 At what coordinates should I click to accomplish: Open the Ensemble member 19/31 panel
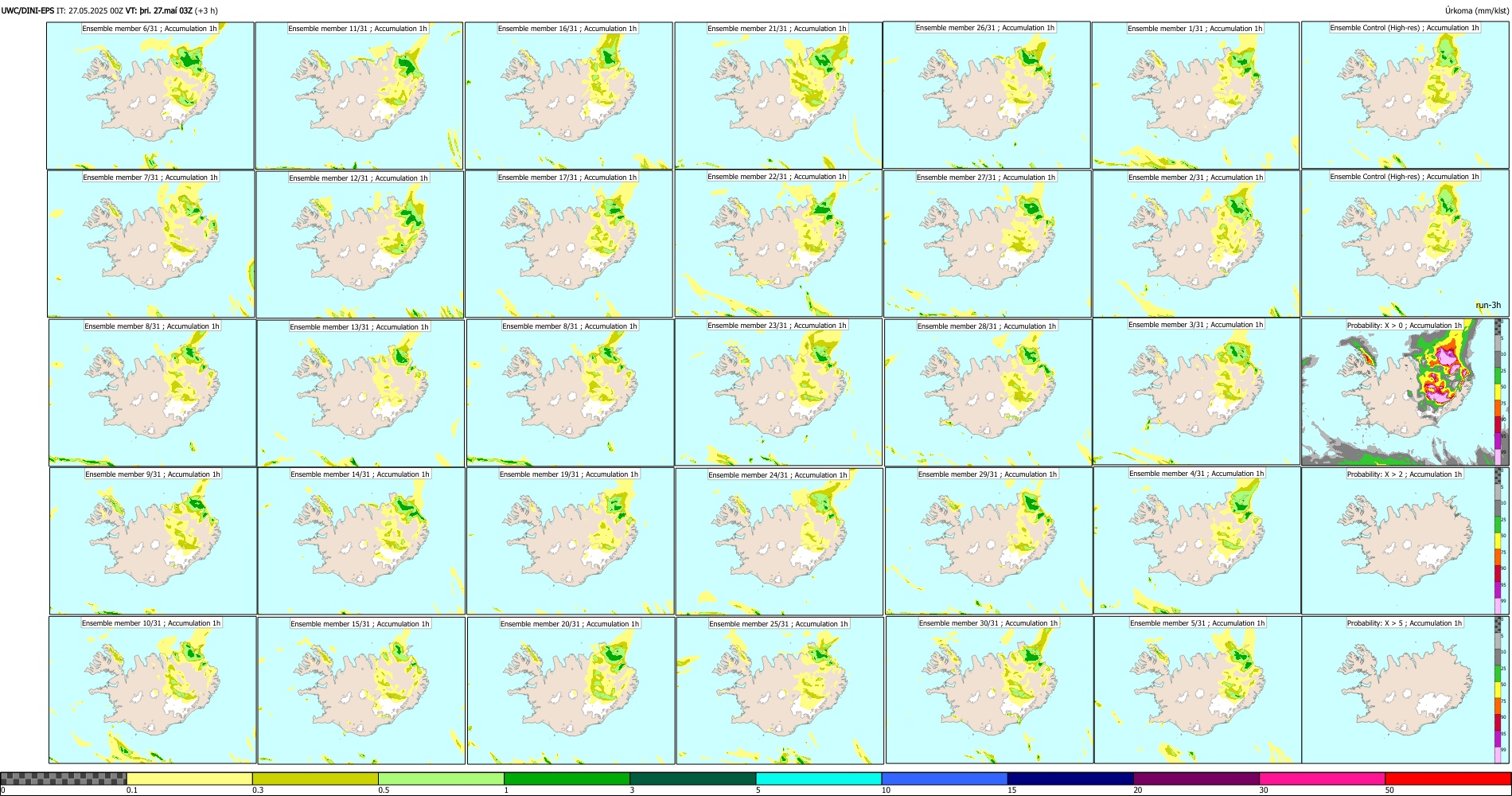571,541
